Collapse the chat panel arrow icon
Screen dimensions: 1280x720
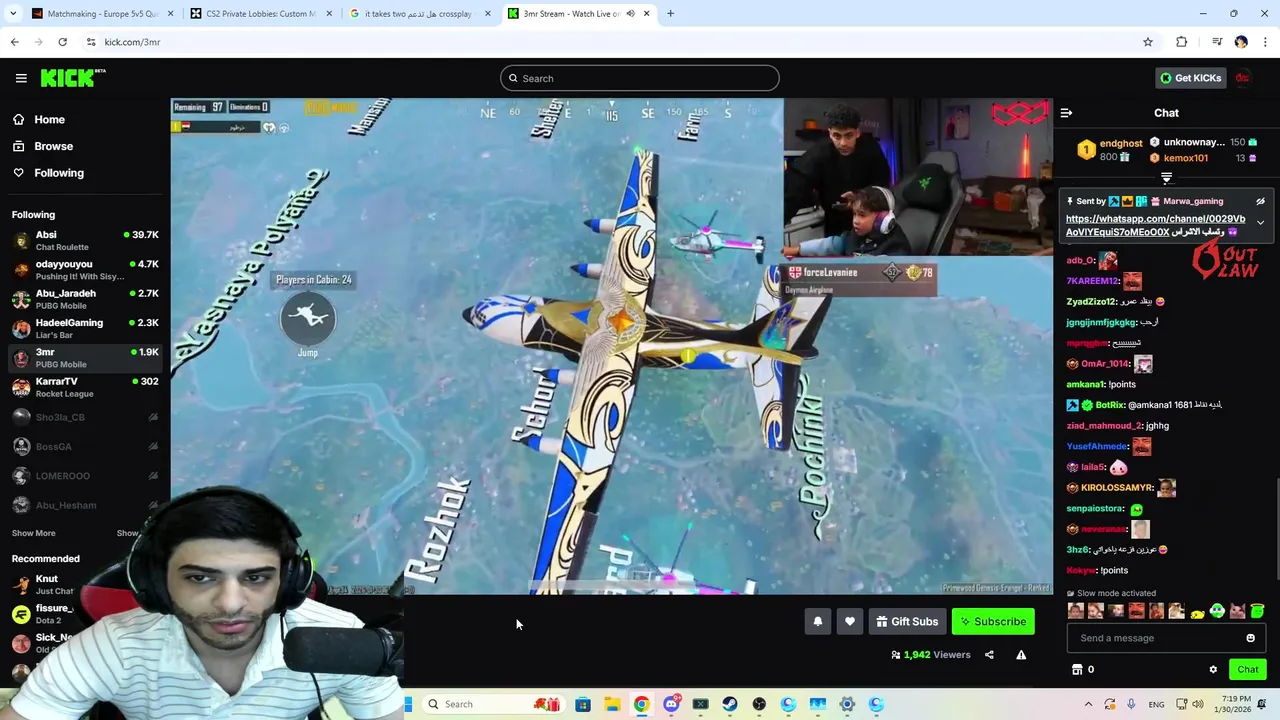coord(1066,113)
